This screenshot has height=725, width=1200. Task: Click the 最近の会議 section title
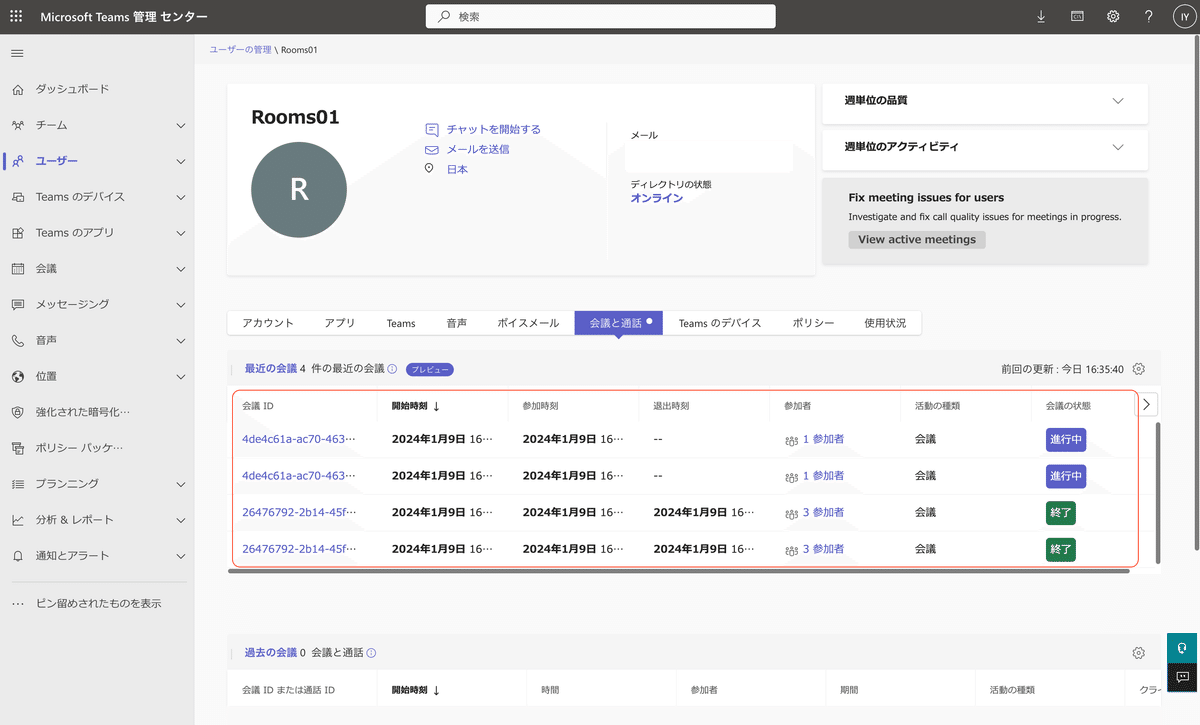(270, 369)
